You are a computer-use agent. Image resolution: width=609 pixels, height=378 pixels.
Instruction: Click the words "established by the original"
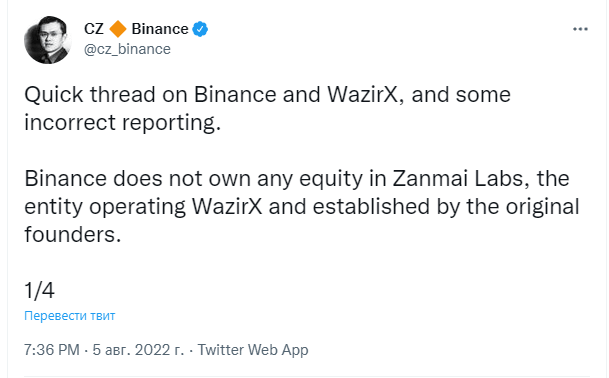(446, 206)
